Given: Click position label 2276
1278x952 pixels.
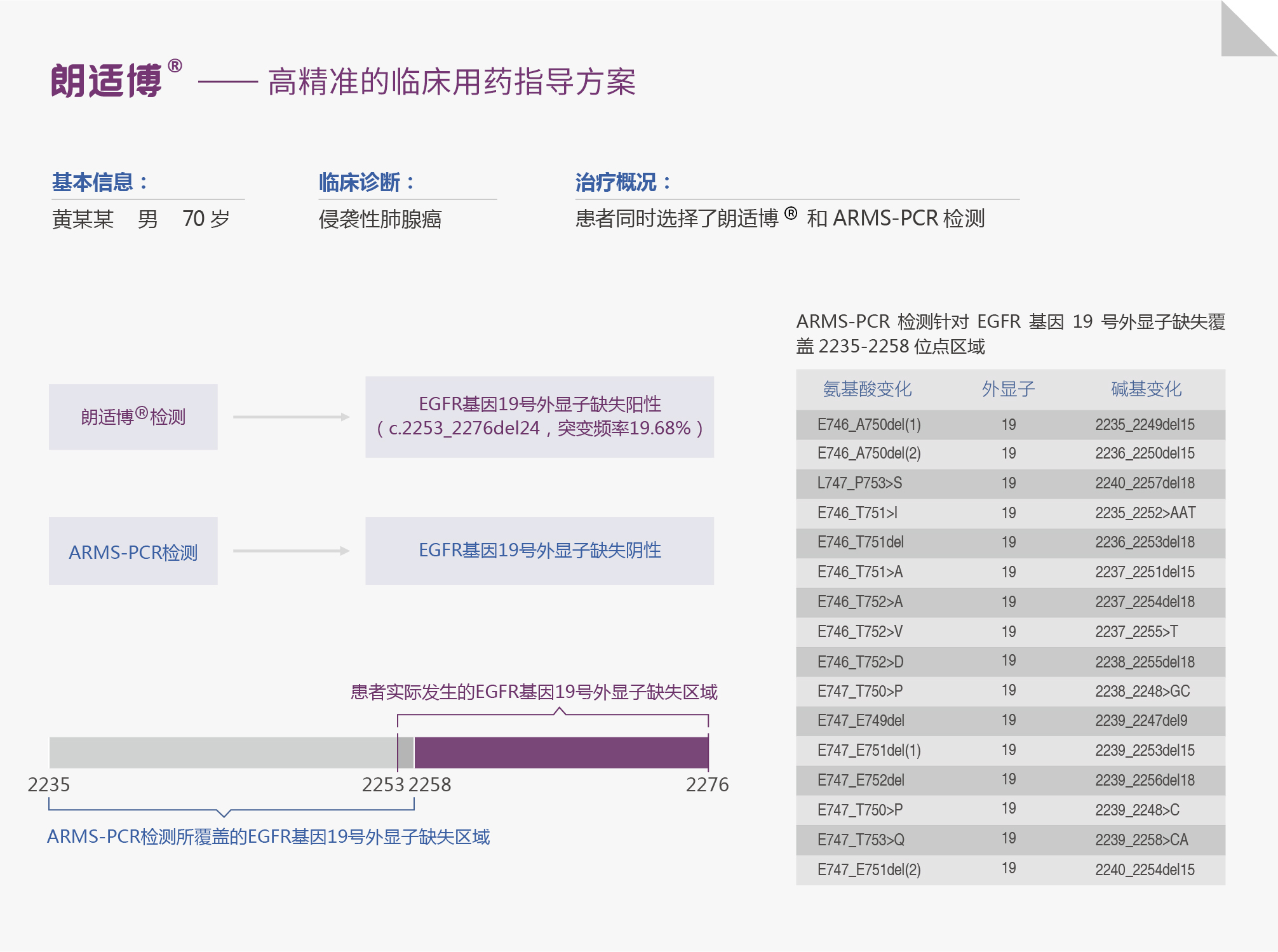Looking at the screenshot, I should (x=708, y=785).
